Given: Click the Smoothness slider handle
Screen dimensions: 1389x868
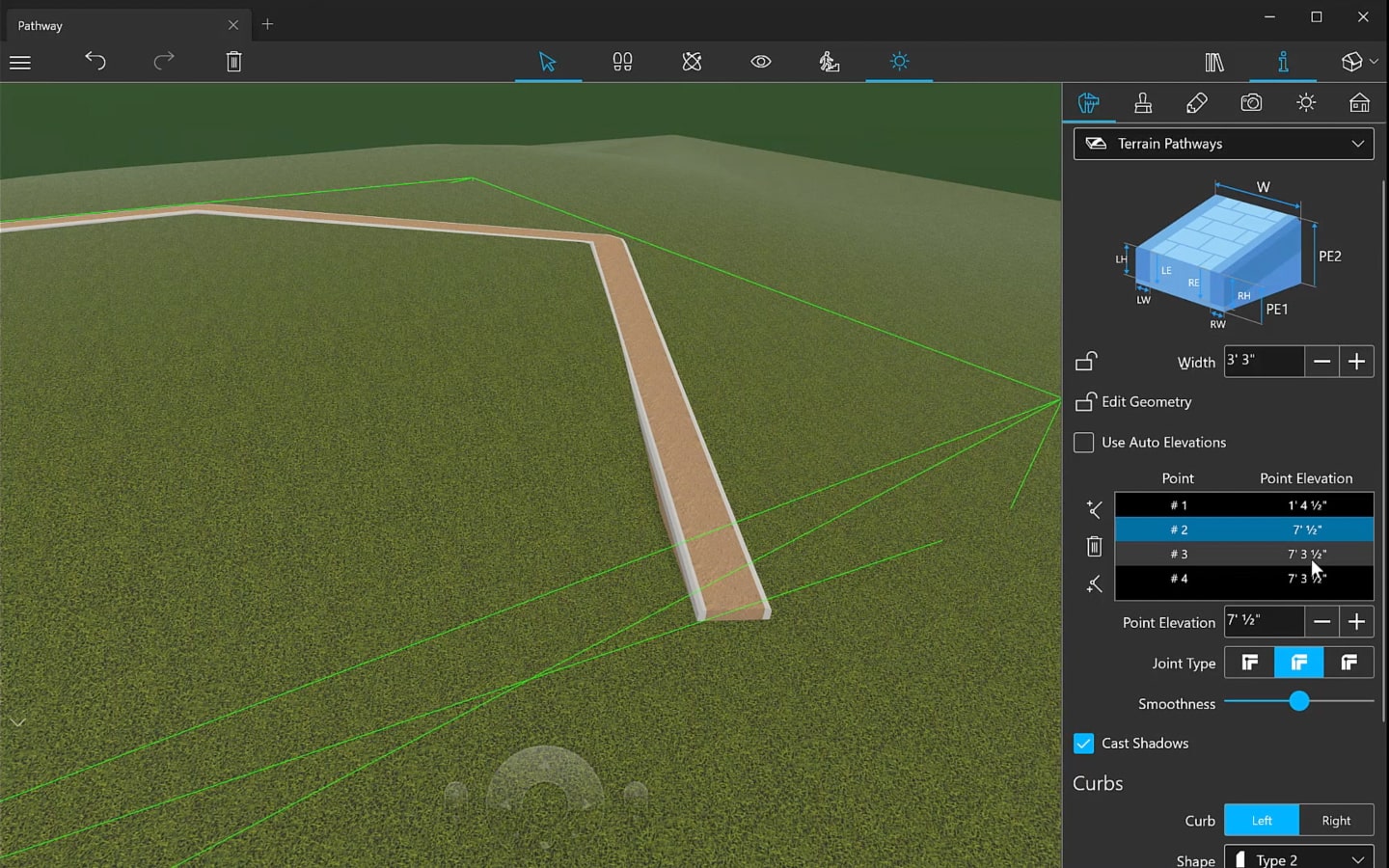Looking at the screenshot, I should pyautogui.click(x=1299, y=702).
